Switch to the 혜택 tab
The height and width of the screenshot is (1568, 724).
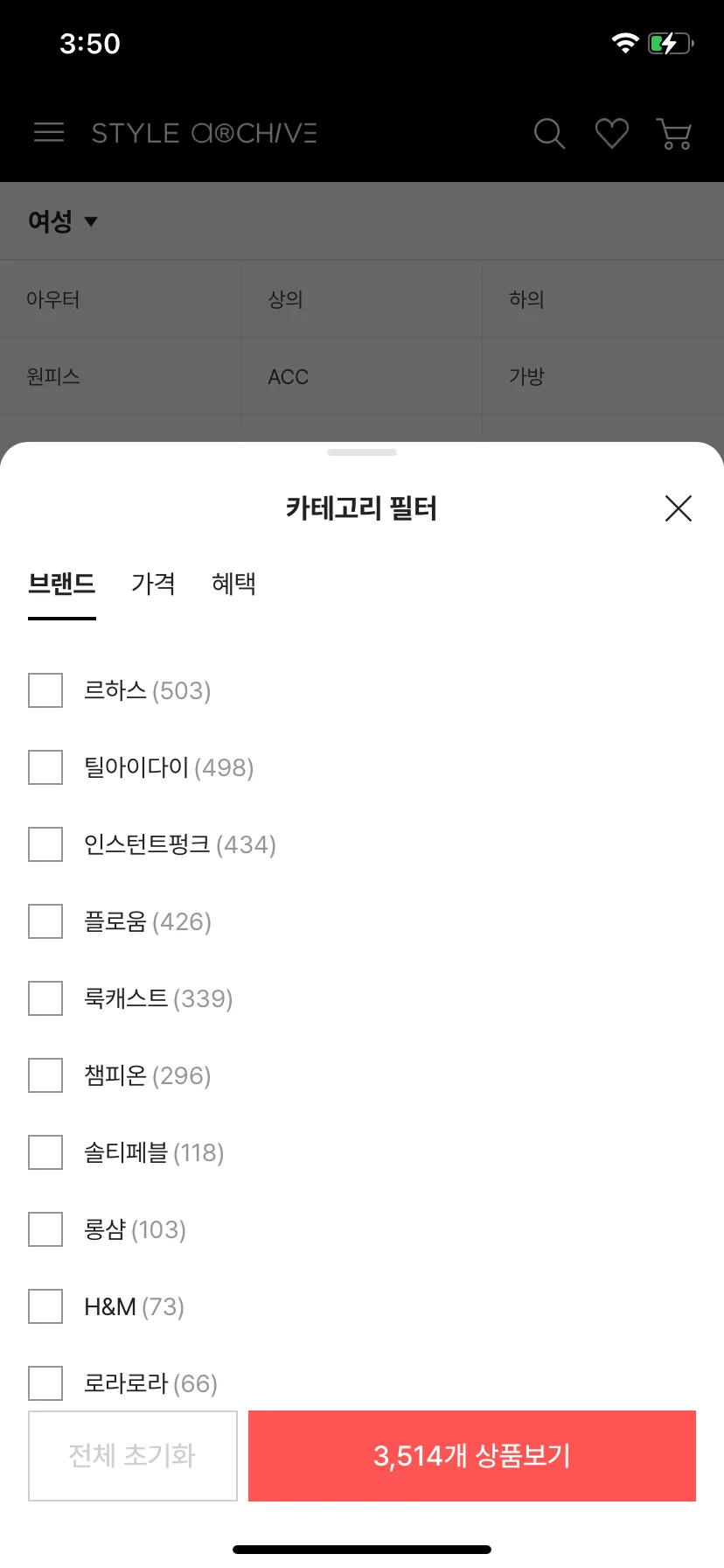(233, 584)
